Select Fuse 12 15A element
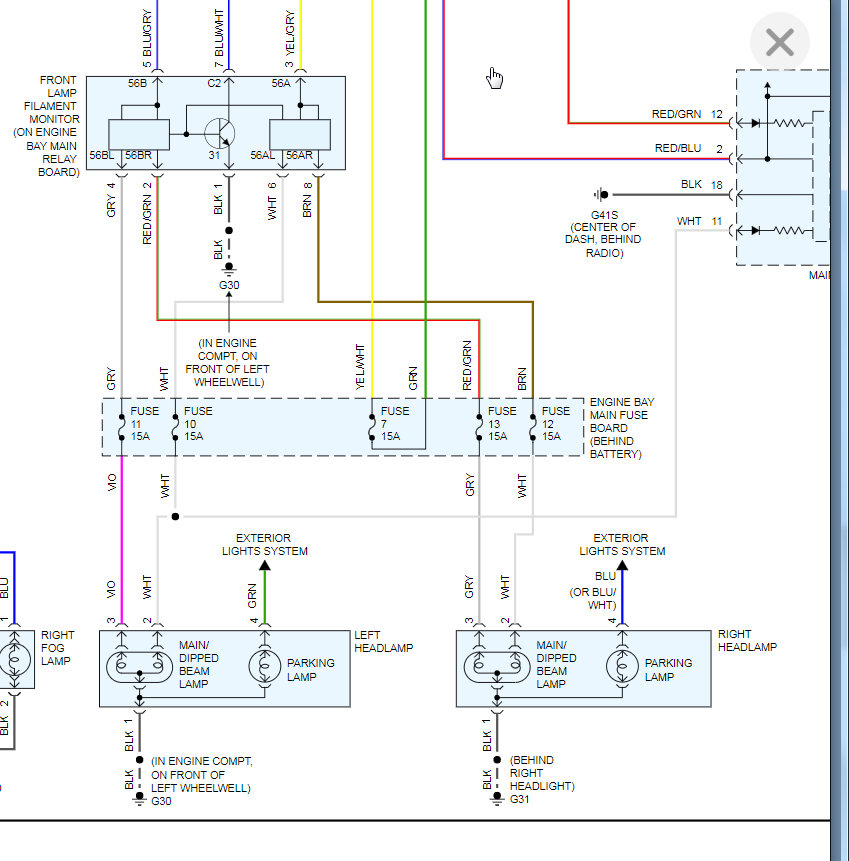This screenshot has width=849, height=861. coord(545,426)
